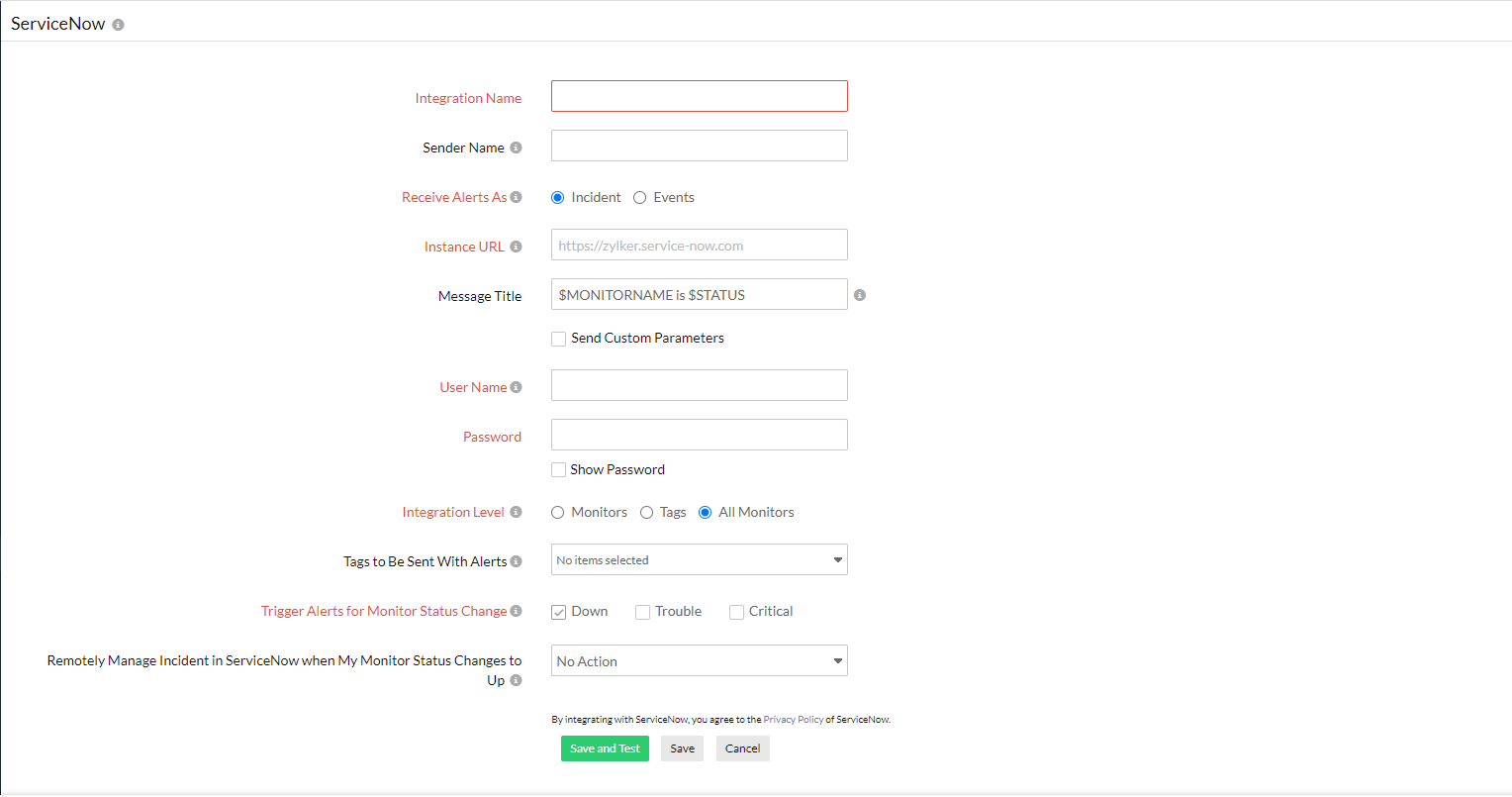Click info icon right of Message Title field
The height and width of the screenshot is (797, 1512).
pos(860,295)
